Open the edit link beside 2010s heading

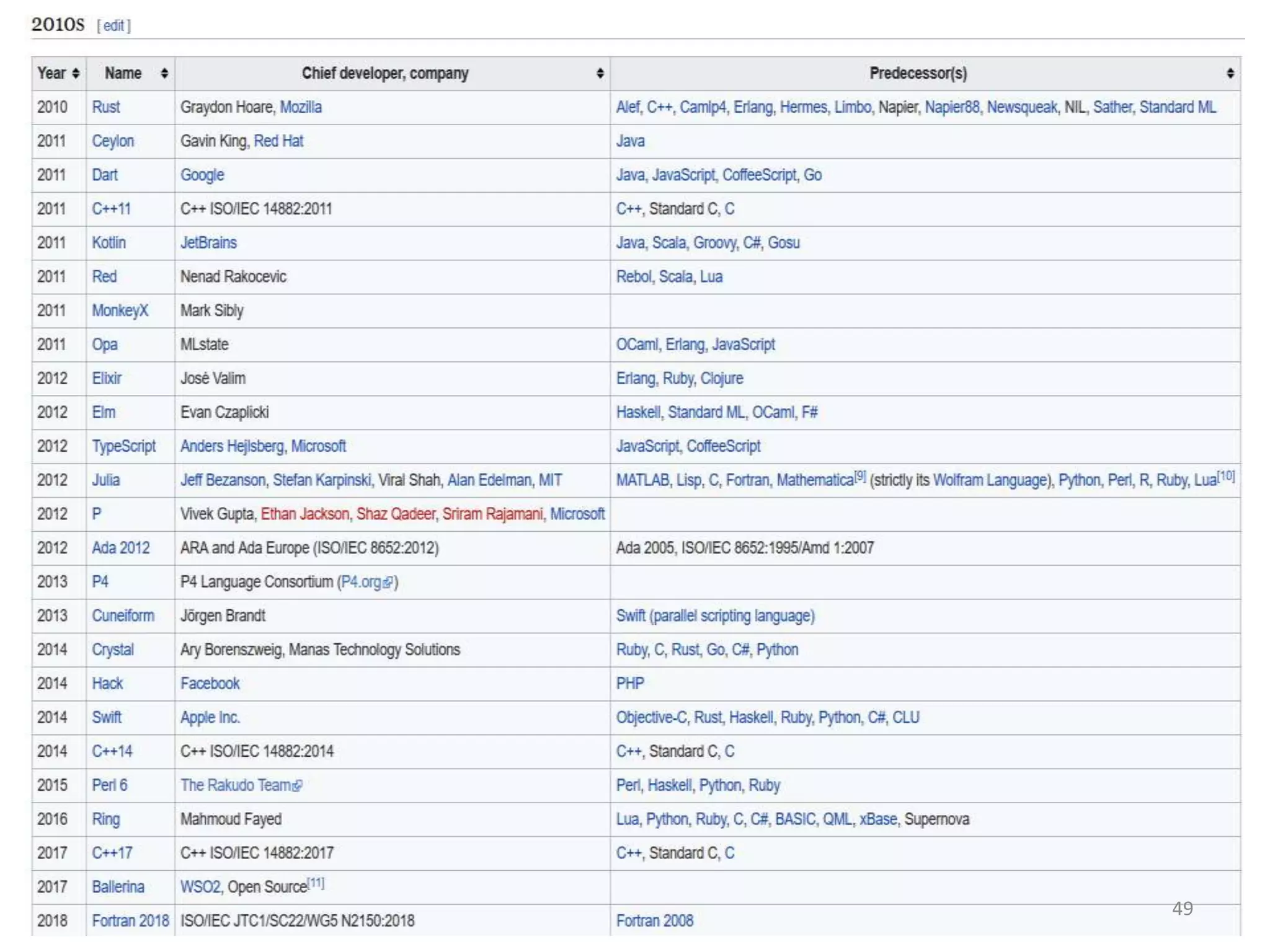tap(113, 25)
